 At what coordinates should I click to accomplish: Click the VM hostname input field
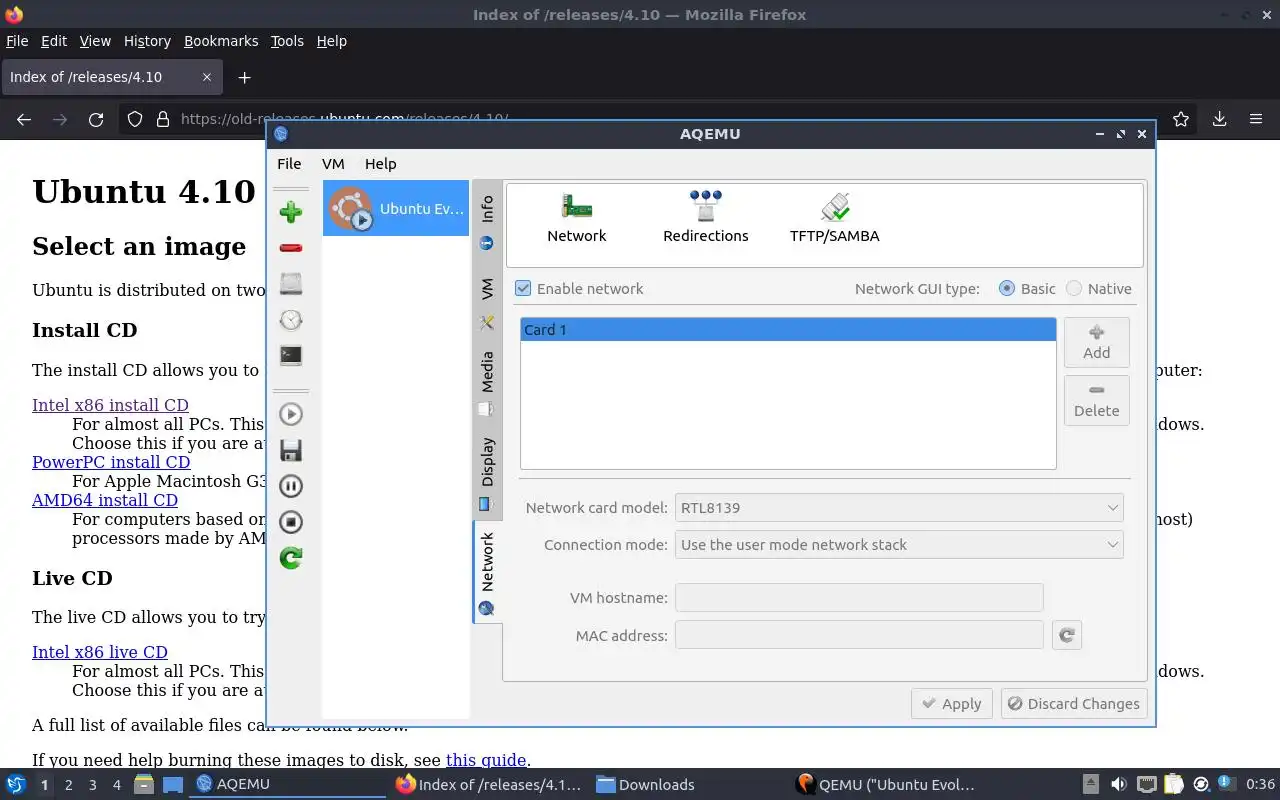click(x=859, y=597)
